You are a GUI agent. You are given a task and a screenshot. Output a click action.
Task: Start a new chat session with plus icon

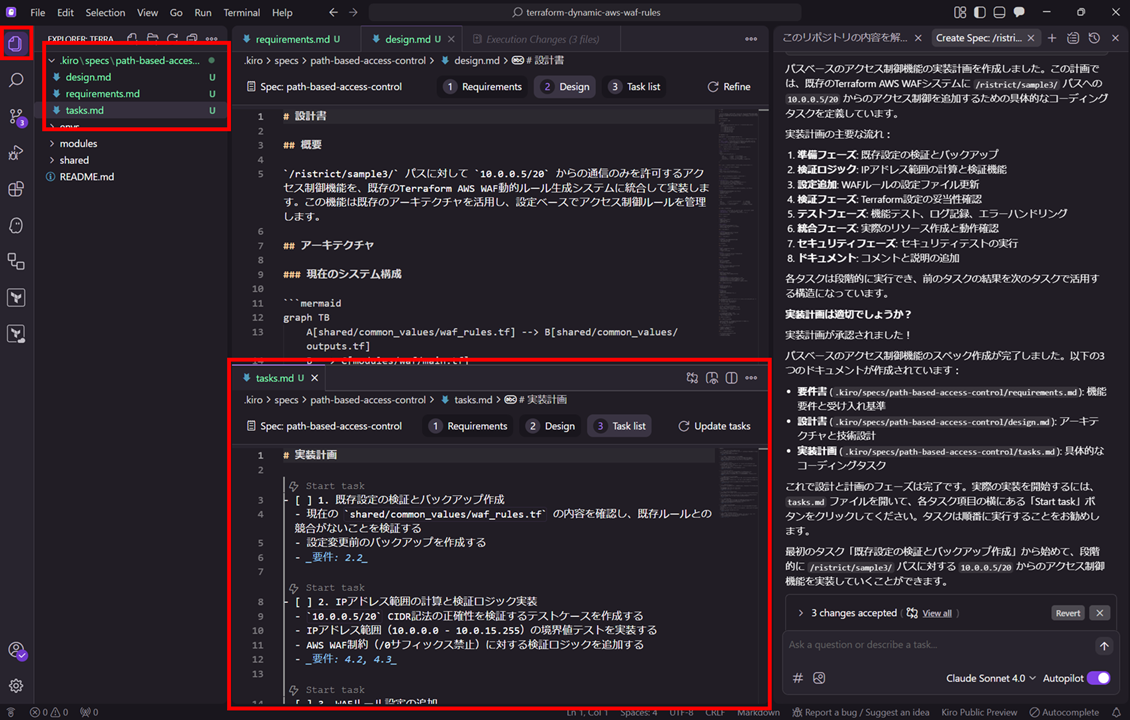[x=1052, y=38]
